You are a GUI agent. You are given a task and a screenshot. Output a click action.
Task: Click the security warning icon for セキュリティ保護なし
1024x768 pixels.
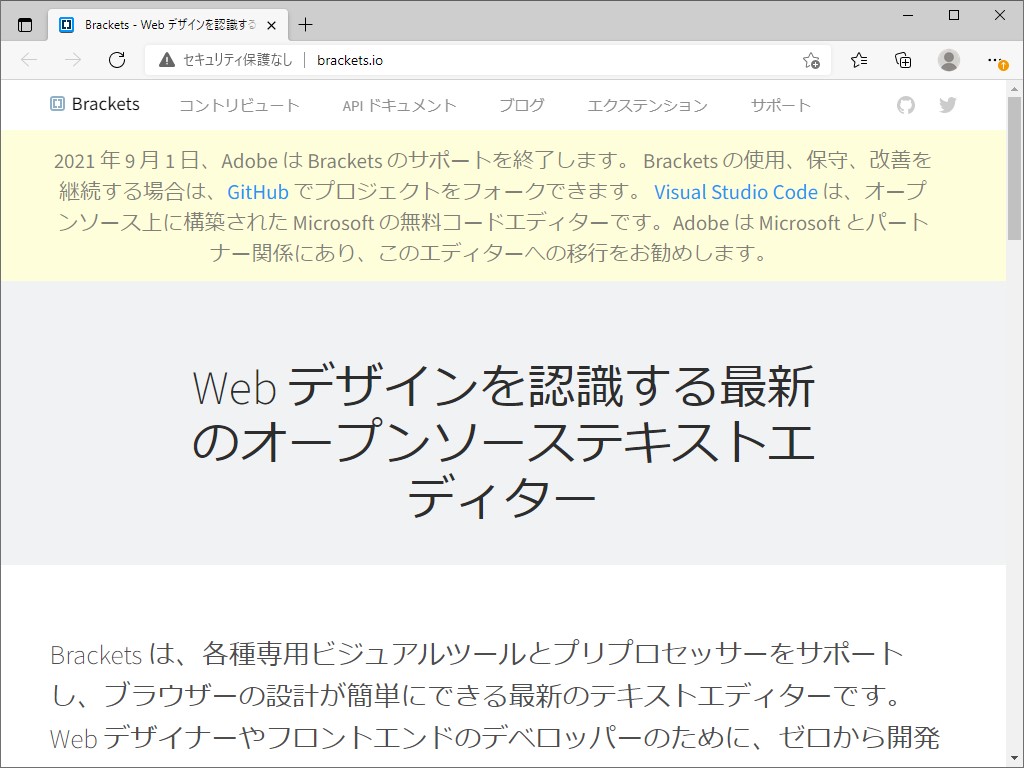(x=166, y=60)
